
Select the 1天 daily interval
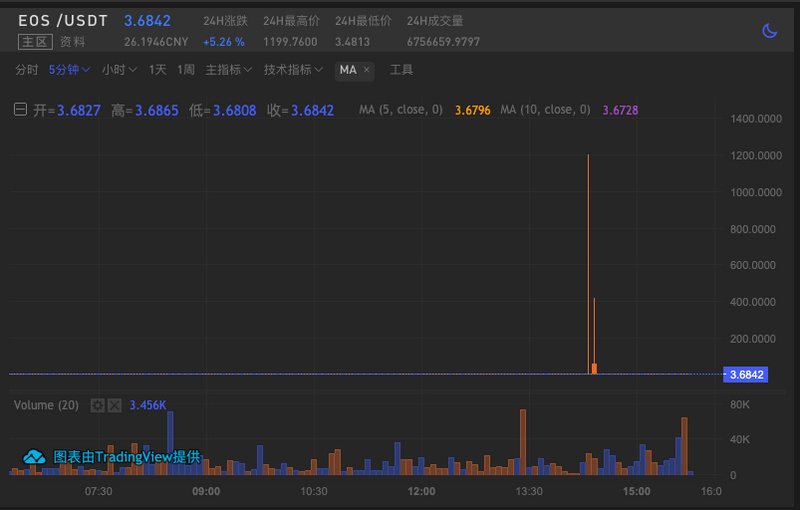158,70
